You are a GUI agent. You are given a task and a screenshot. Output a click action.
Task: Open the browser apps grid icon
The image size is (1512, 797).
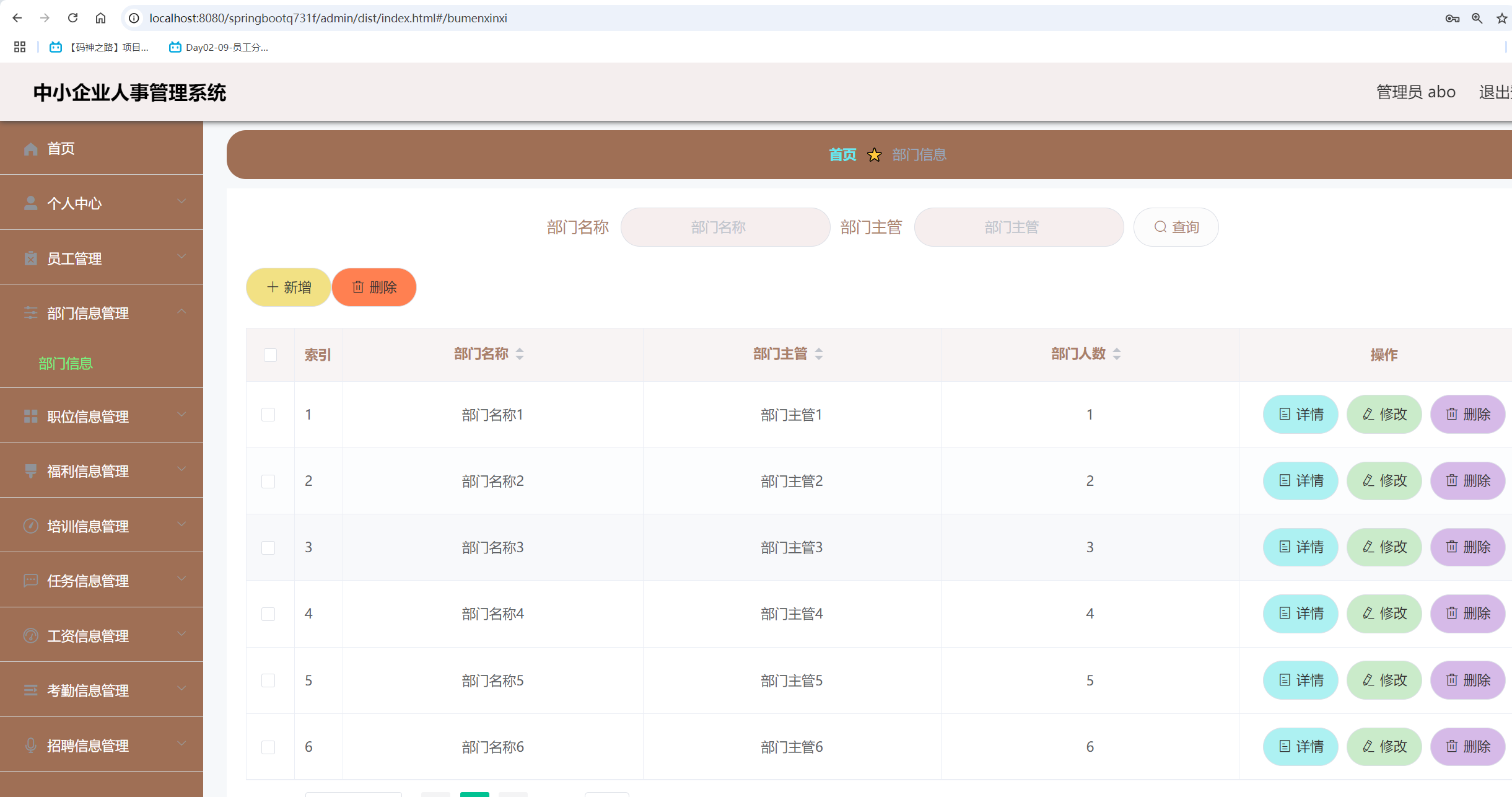pyautogui.click(x=20, y=47)
